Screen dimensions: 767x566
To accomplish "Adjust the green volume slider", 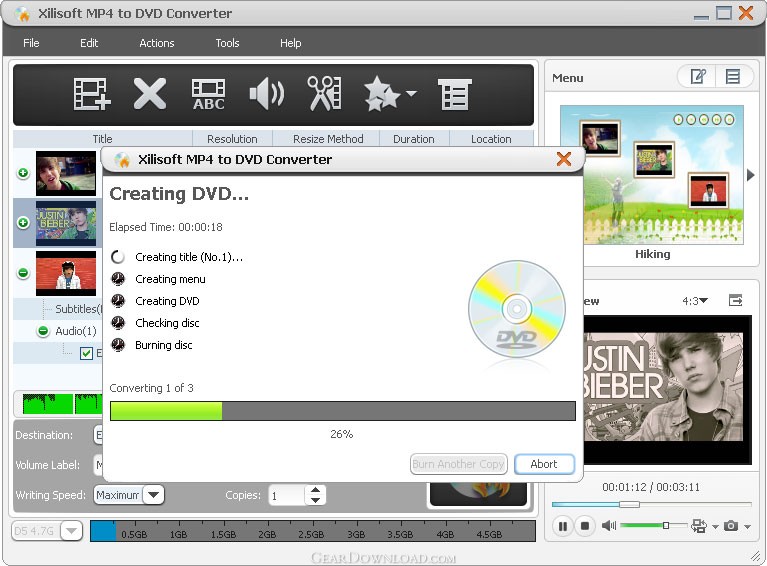I will 654,526.
